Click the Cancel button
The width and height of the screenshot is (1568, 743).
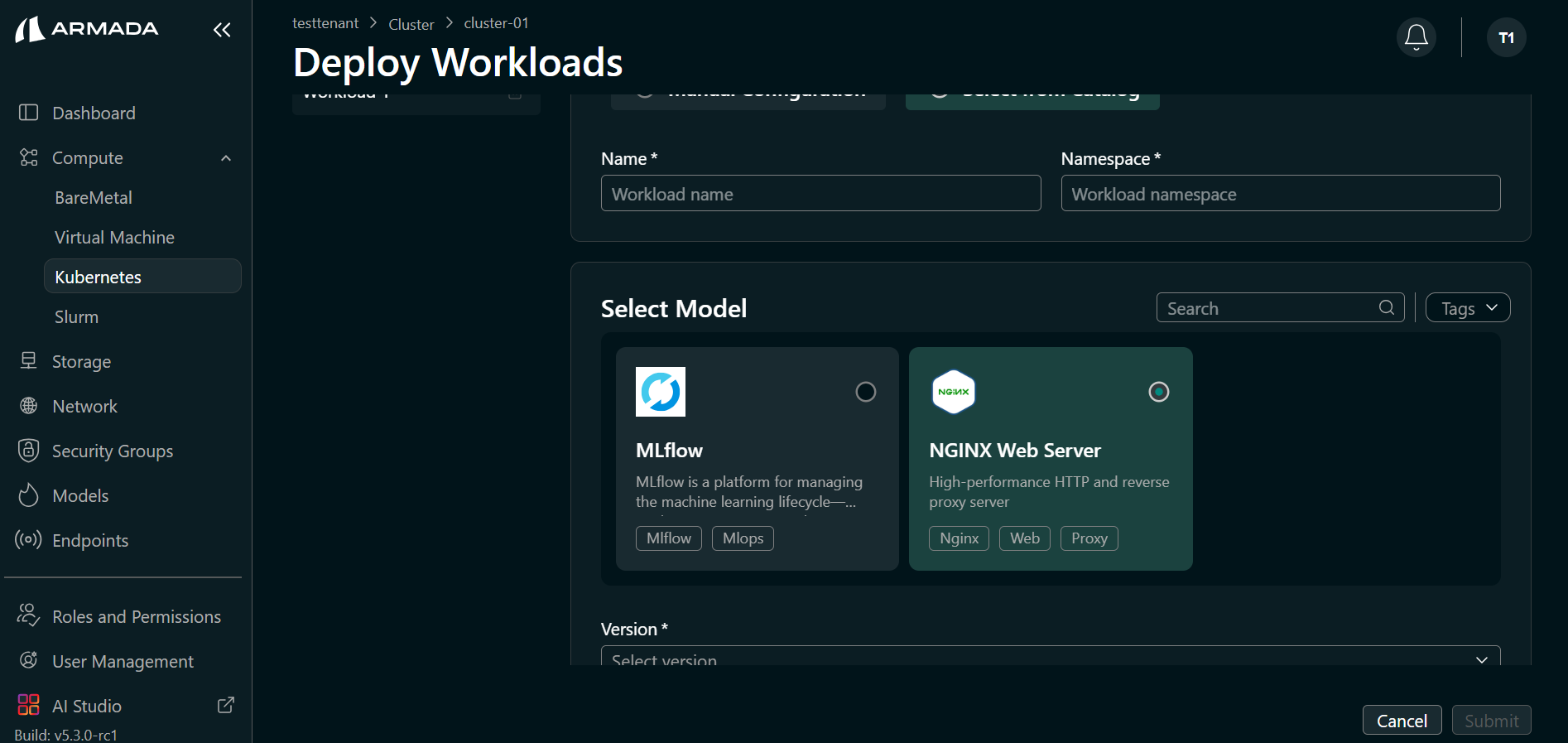tap(1402, 721)
